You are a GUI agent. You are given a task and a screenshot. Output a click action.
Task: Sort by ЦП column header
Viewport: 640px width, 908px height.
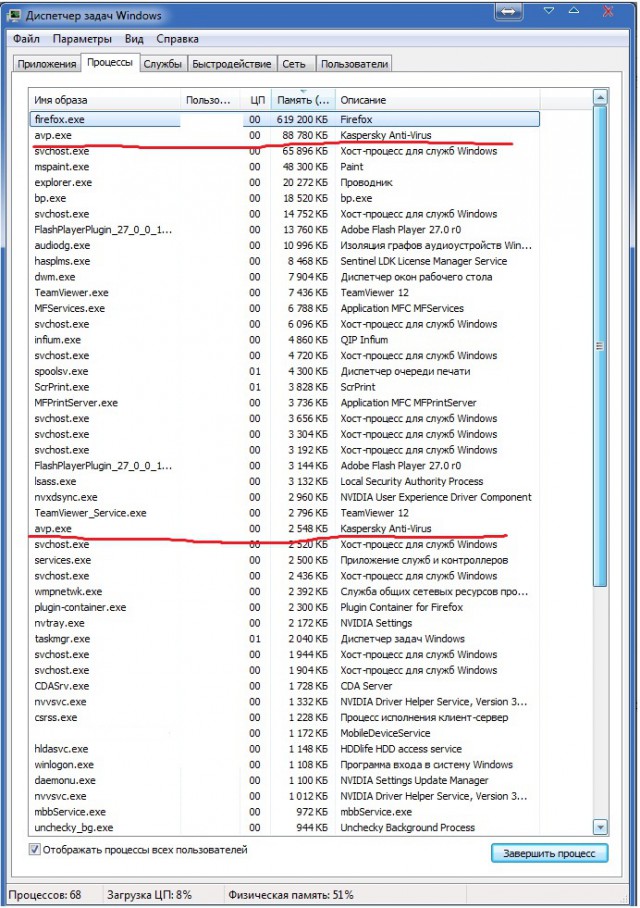[x=257, y=100]
